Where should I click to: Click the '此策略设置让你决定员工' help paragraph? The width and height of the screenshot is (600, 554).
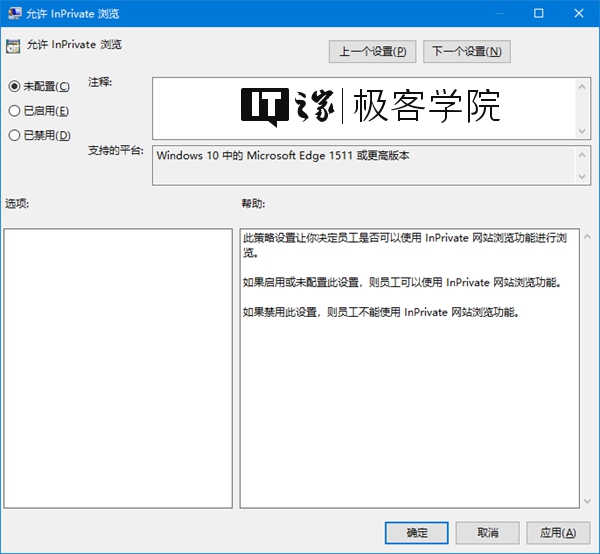point(405,245)
